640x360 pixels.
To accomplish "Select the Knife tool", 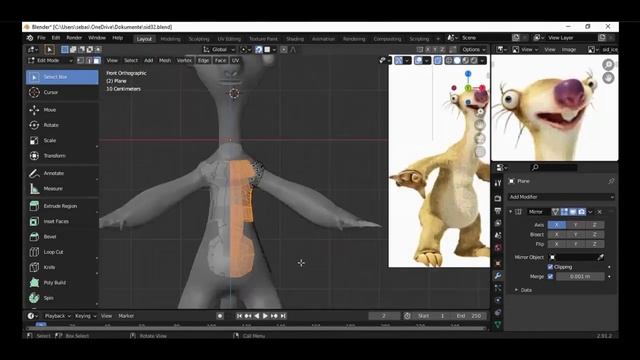I will (x=62, y=267).
